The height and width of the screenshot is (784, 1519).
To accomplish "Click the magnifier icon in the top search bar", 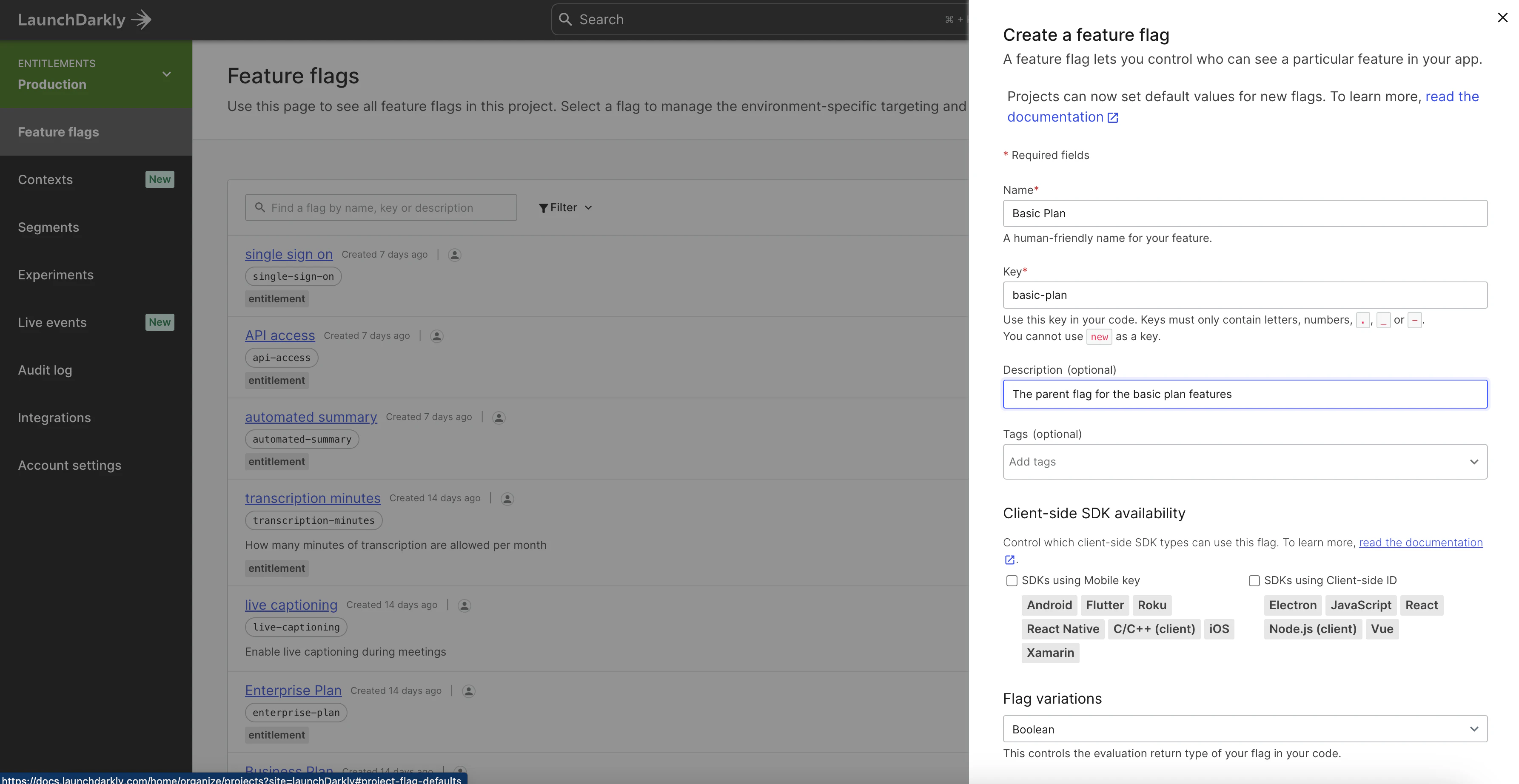I will [565, 19].
